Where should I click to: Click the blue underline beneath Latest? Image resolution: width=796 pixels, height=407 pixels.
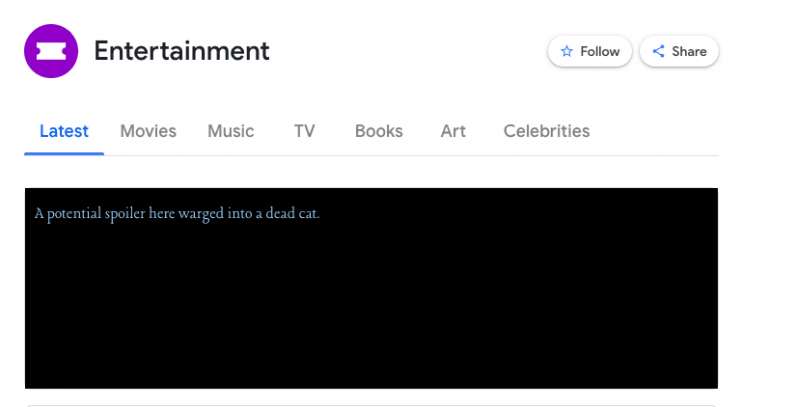64,154
